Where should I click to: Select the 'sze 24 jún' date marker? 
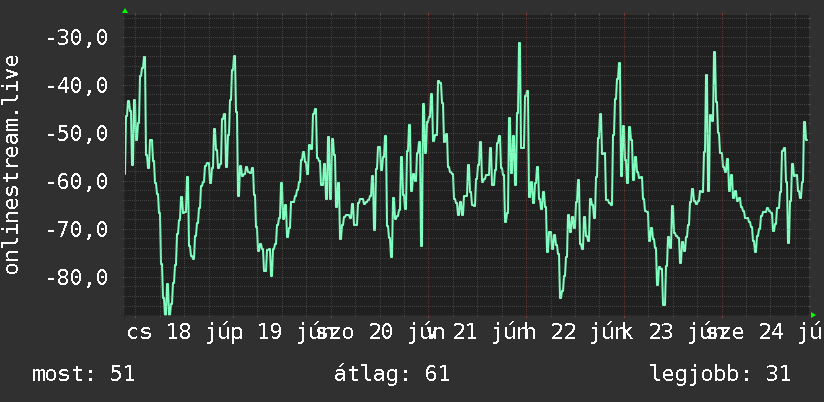[x=764, y=333]
